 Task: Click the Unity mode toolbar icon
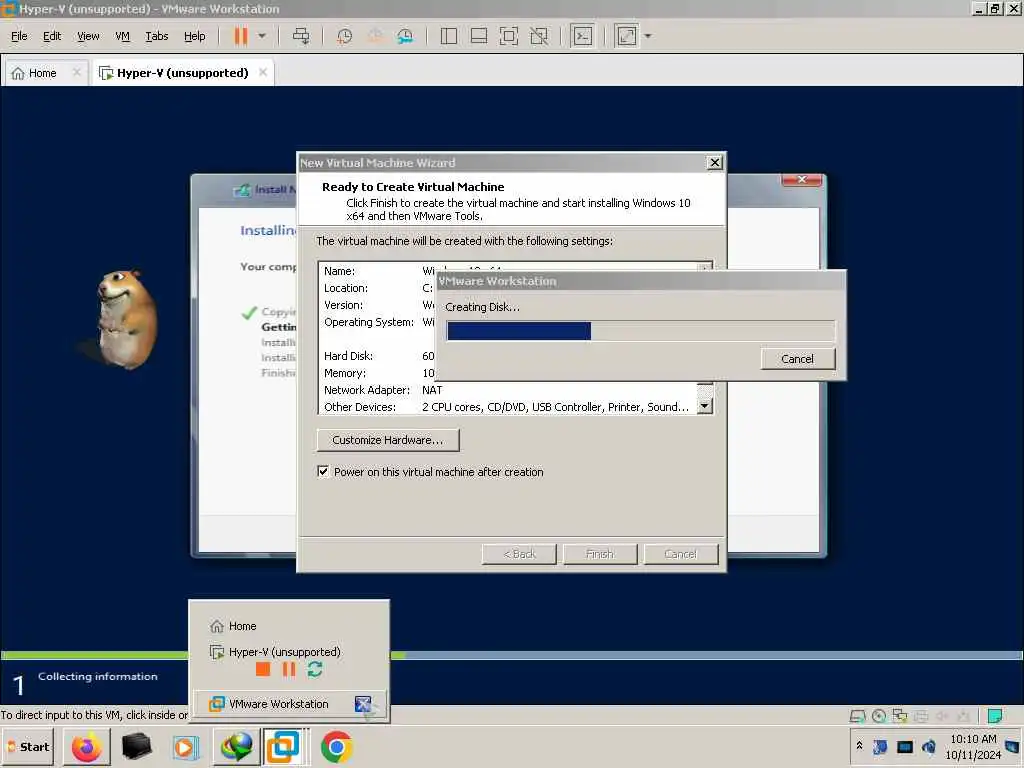click(539, 36)
